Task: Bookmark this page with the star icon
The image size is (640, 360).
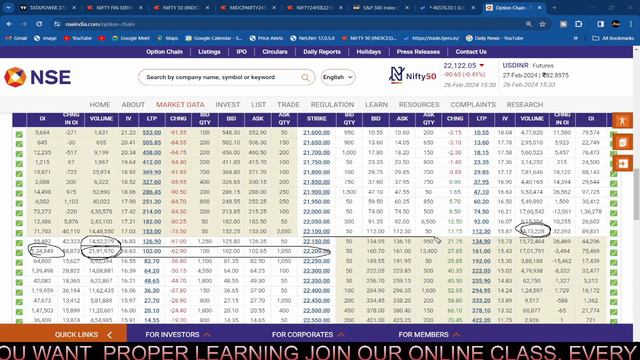Action: (542, 24)
